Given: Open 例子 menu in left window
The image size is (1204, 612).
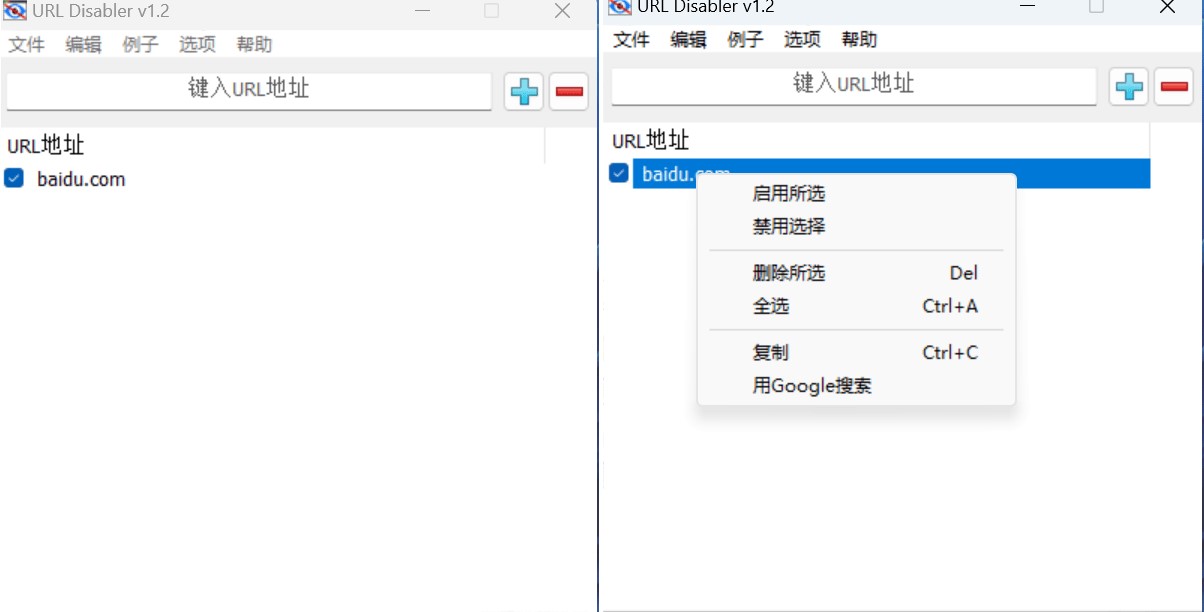Looking at the screenshot, I should [140, 45].
